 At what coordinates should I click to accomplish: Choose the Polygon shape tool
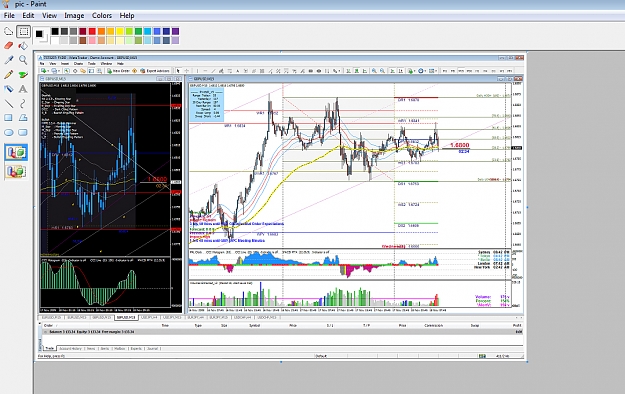(23, 118)
